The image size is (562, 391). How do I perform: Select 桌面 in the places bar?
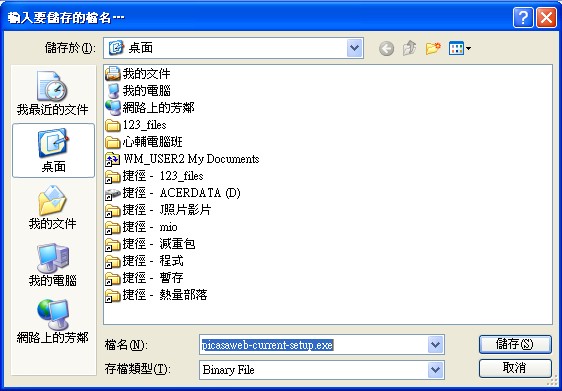coord(53,151)
